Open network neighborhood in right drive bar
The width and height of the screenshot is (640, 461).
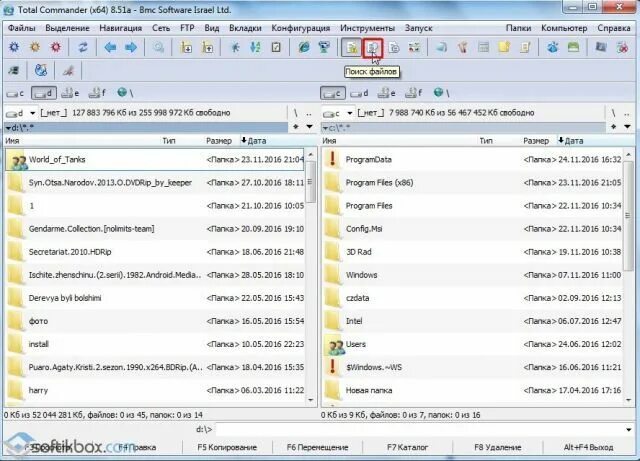(x=441, y=93)
